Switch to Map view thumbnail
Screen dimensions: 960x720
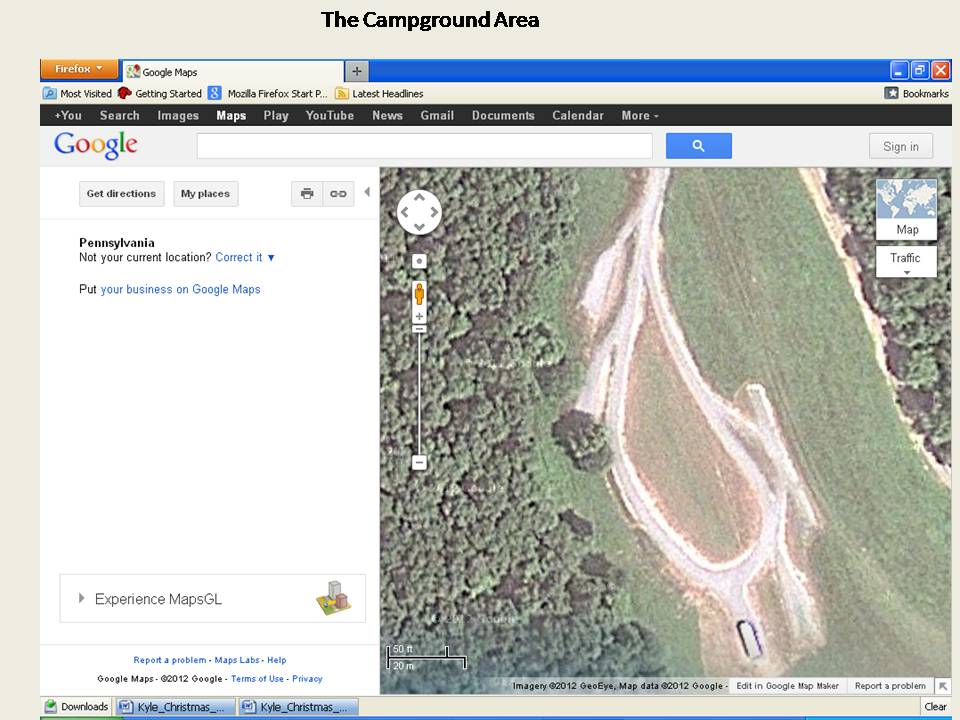906,209
